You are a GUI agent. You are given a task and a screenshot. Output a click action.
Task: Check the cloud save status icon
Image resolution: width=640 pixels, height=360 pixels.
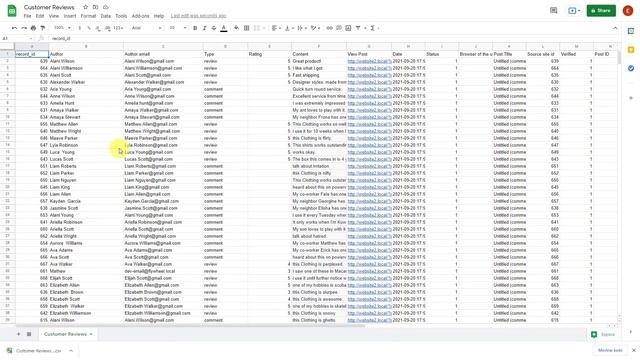106,7
